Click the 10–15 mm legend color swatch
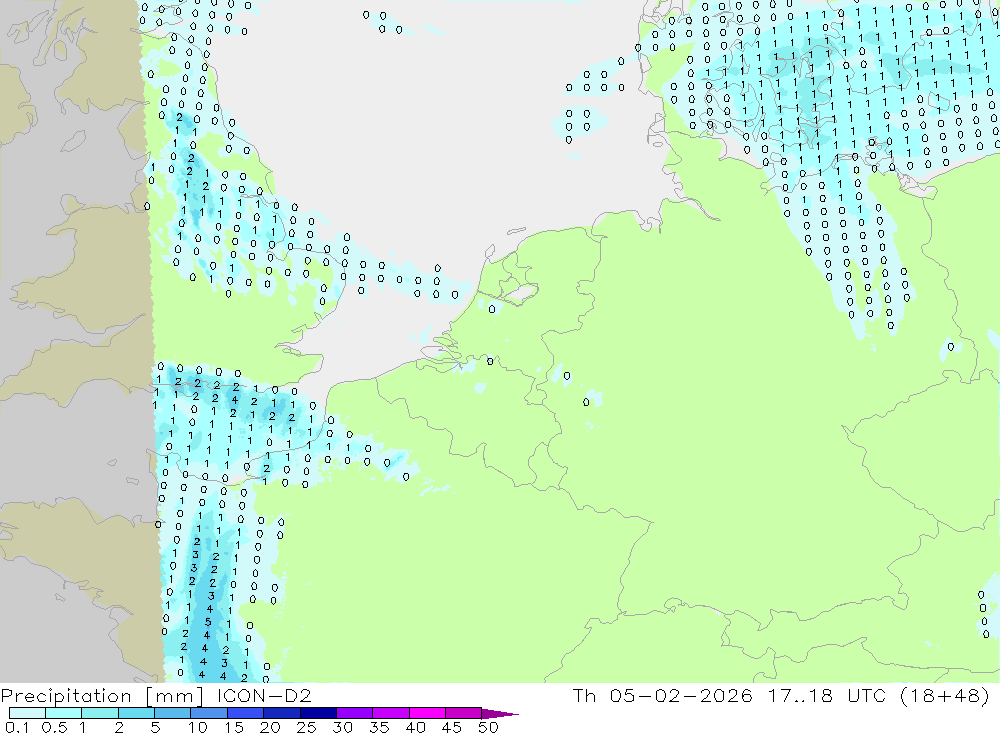The image size is (1000, 733). (x=209, y=713)
